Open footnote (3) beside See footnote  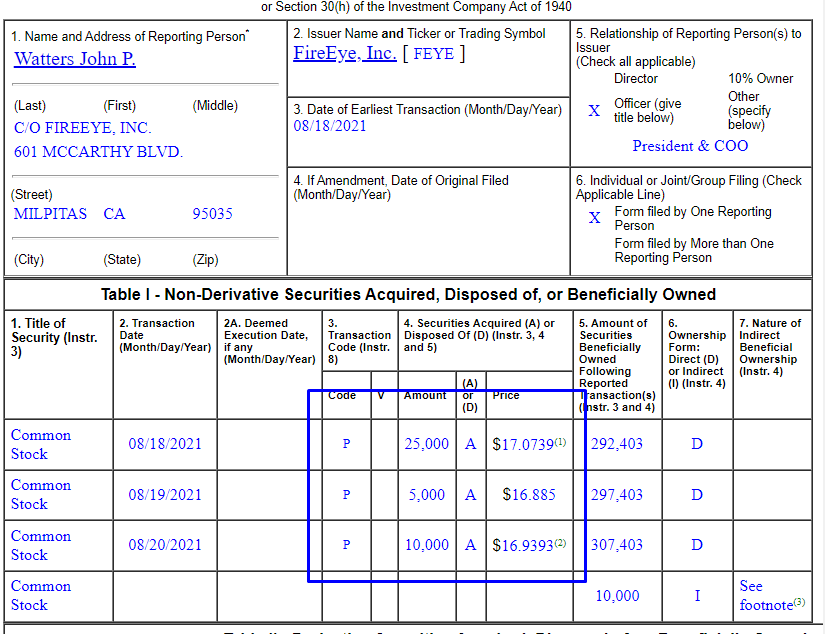[x=799, y=602]
